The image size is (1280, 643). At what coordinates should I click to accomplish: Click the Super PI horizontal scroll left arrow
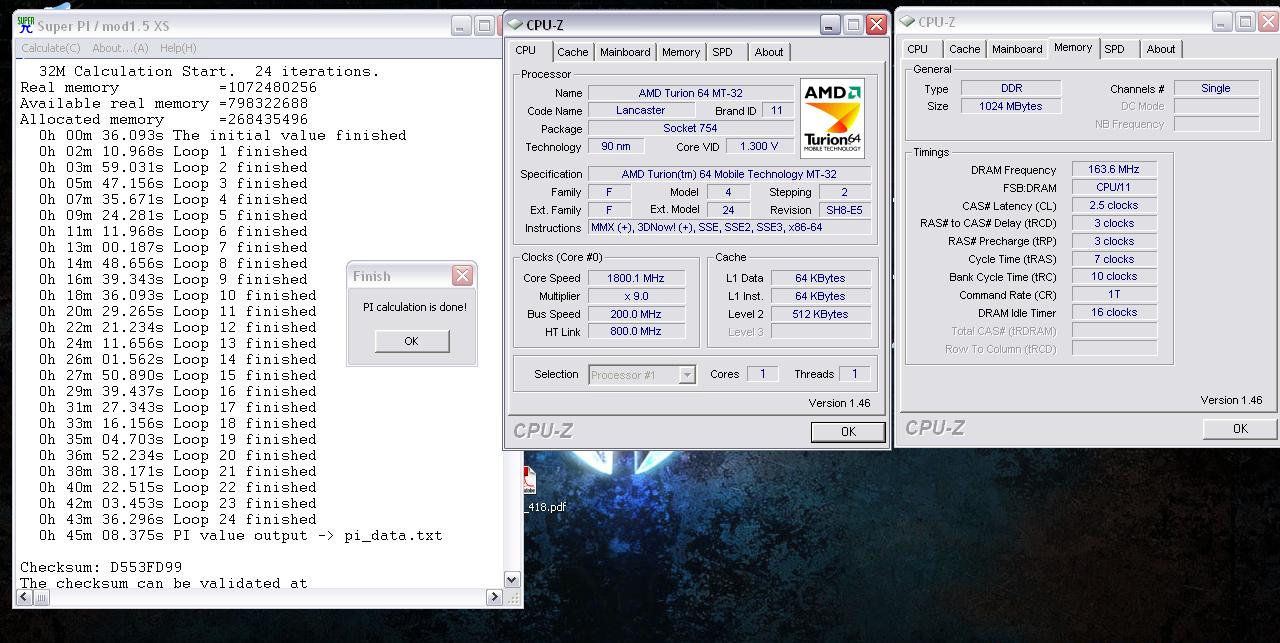click(24, 597)
